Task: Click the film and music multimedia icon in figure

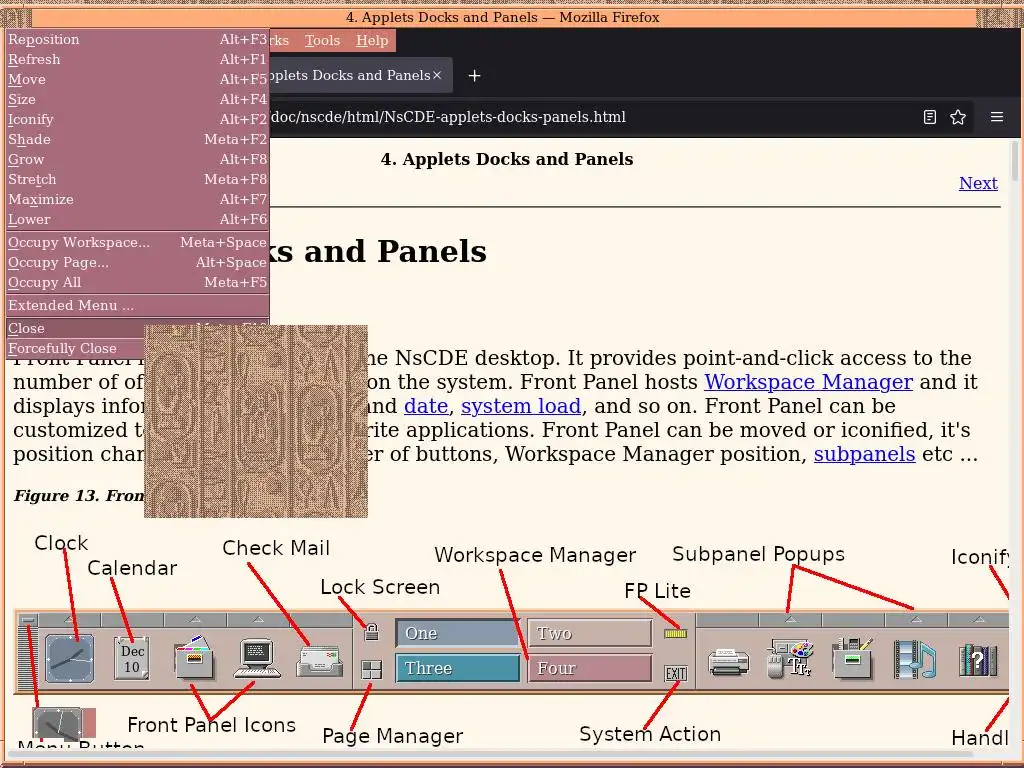Action: point(914,659)
